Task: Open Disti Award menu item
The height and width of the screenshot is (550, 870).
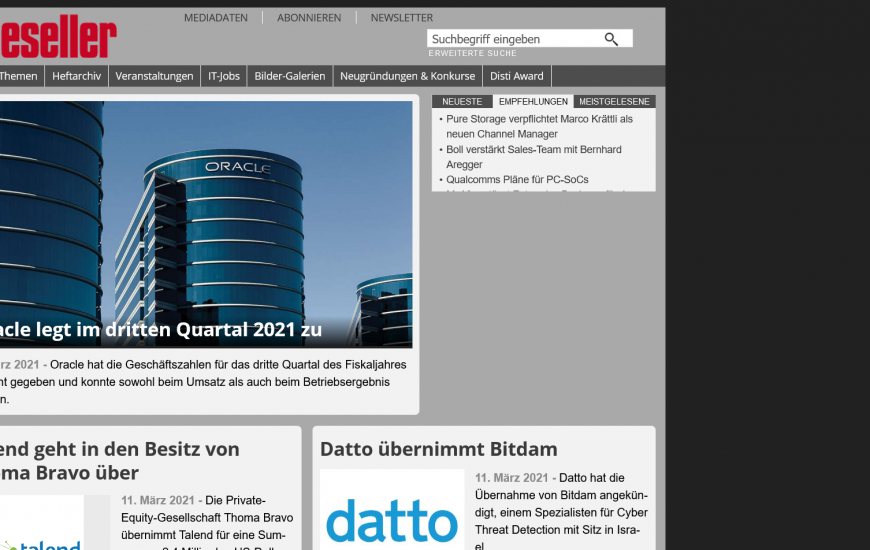Action: click(517, 76)
